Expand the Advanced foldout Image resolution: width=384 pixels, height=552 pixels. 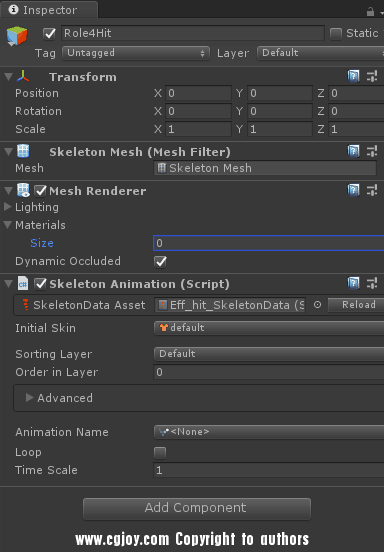pos(30,398)
